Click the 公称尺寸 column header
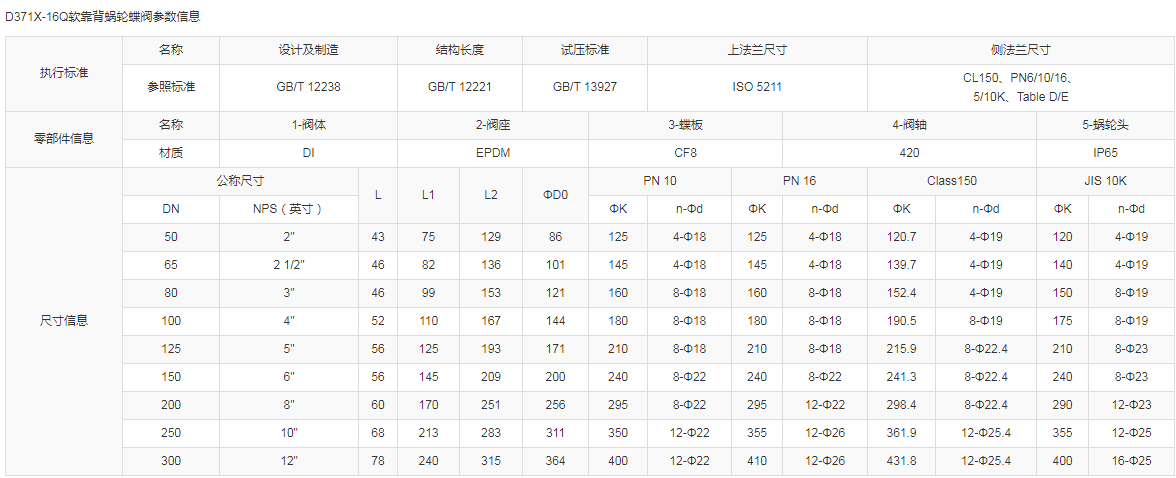Screen dimensions: 1176x478 click(240, 181)
